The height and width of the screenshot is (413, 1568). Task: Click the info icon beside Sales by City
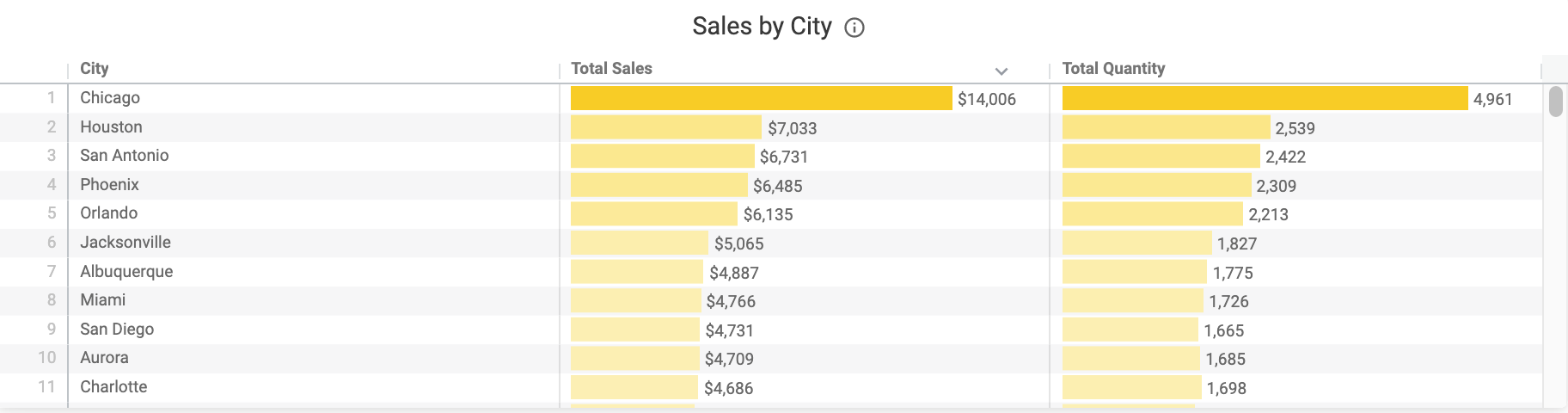click(x=854, y=28)
